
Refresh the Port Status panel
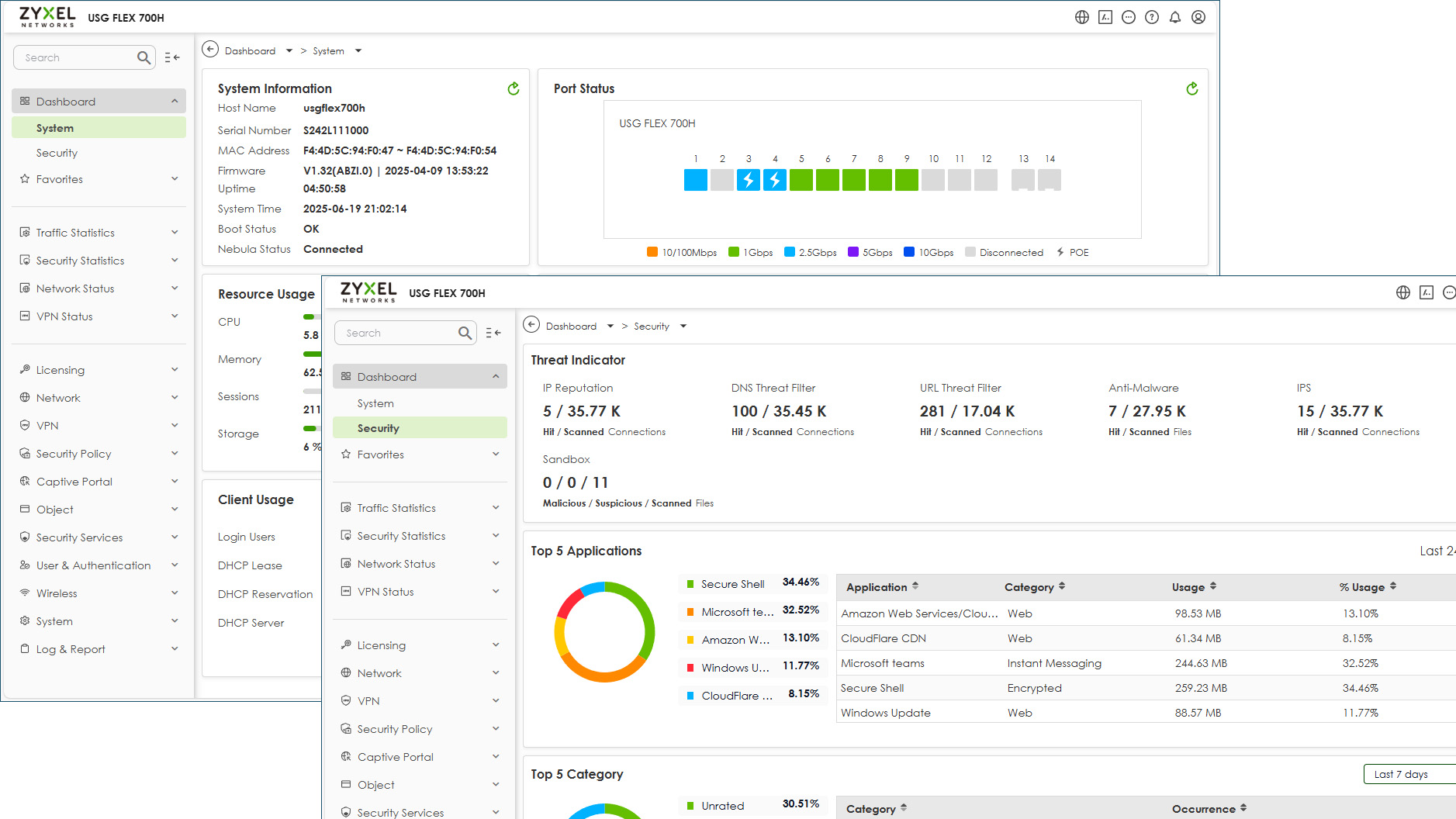click(x=1192, y=88)
